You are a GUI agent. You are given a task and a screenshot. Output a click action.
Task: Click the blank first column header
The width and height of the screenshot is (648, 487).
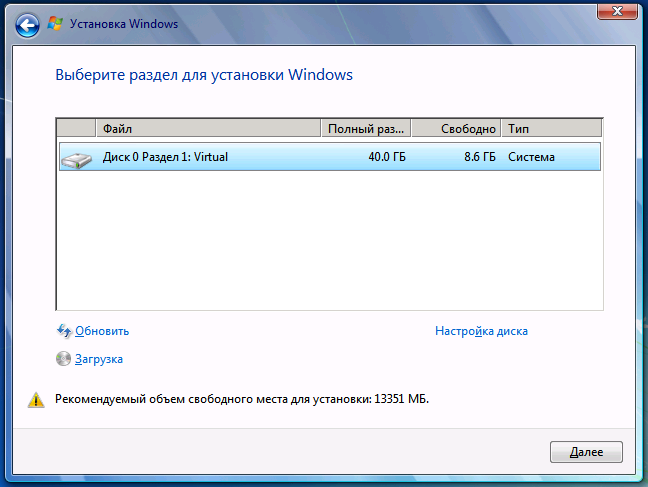click(76, 129)
